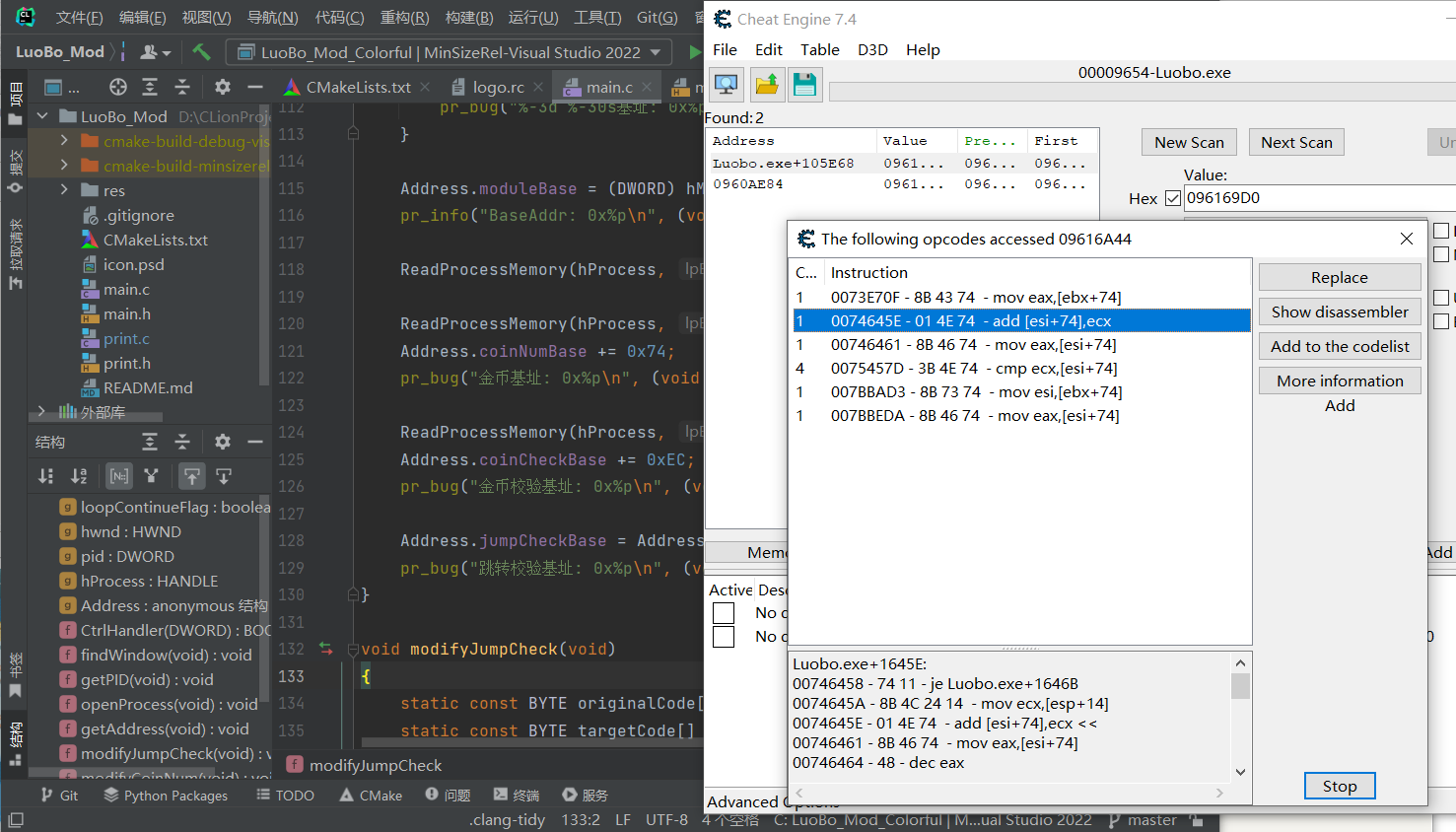The height and width of the screenshot is (832, 1456).
Task: Click the save floppy disk icon
Action: 804,85
